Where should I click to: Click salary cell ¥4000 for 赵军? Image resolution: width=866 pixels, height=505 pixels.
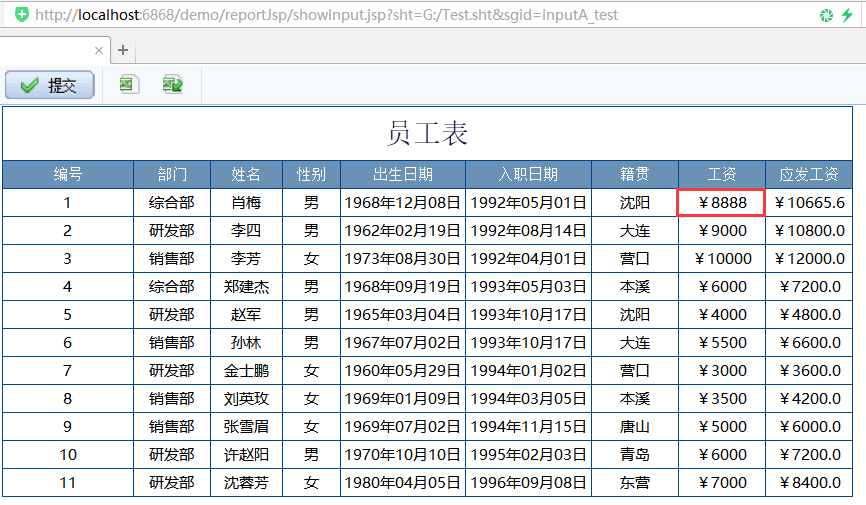pos(722,314)
